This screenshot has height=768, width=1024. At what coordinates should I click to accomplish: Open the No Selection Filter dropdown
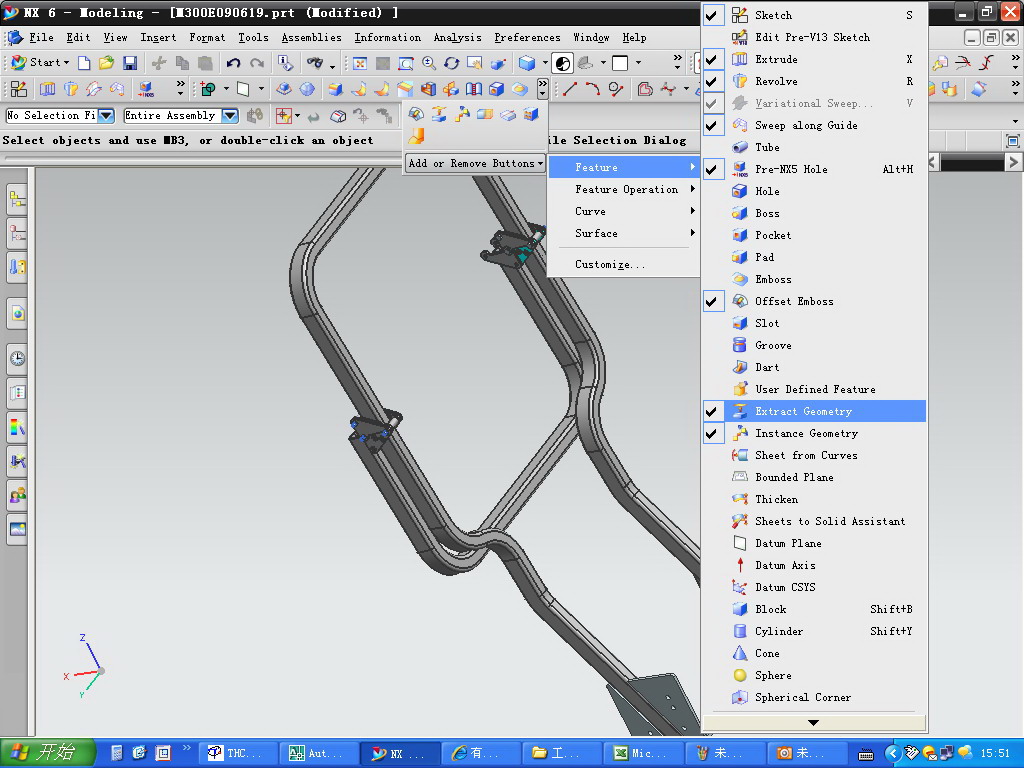(106, 116)
